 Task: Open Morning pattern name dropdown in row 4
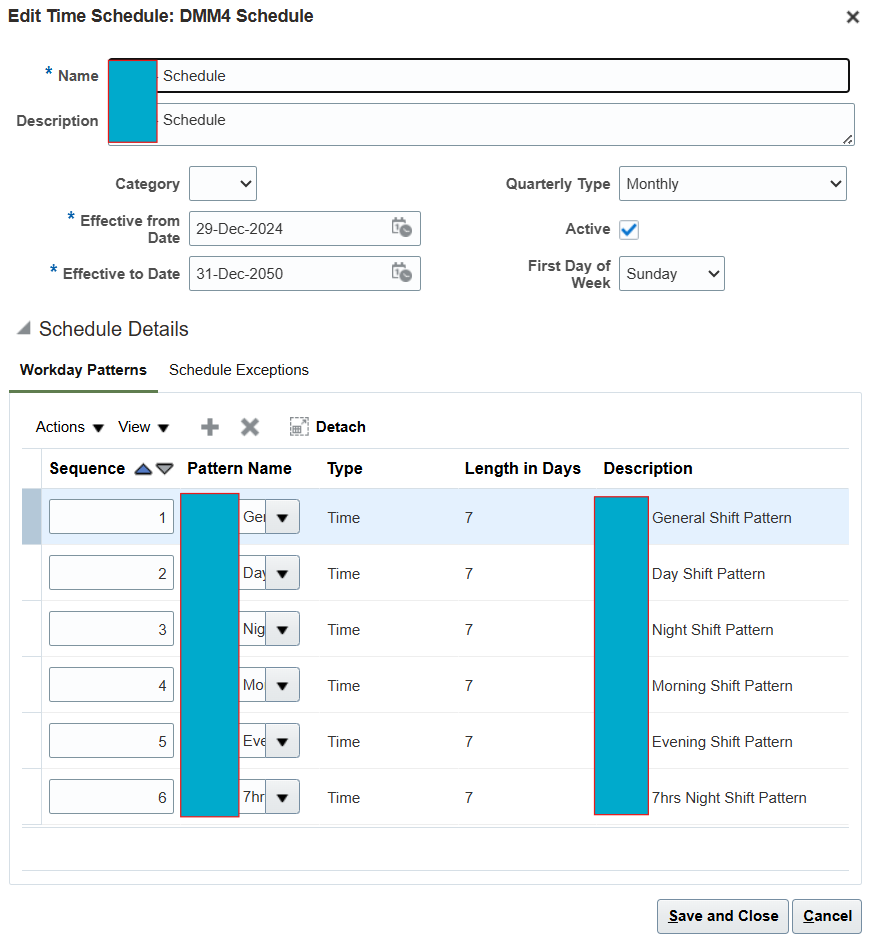(x=283, y=685)
